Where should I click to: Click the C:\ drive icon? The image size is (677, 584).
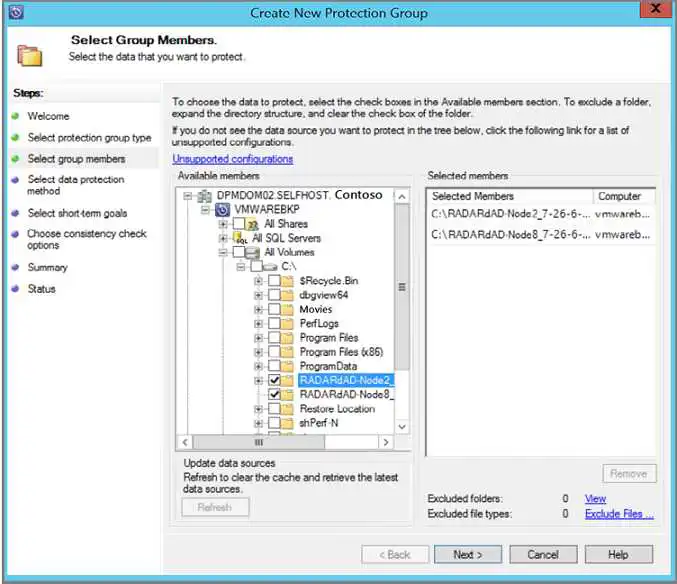270,267
